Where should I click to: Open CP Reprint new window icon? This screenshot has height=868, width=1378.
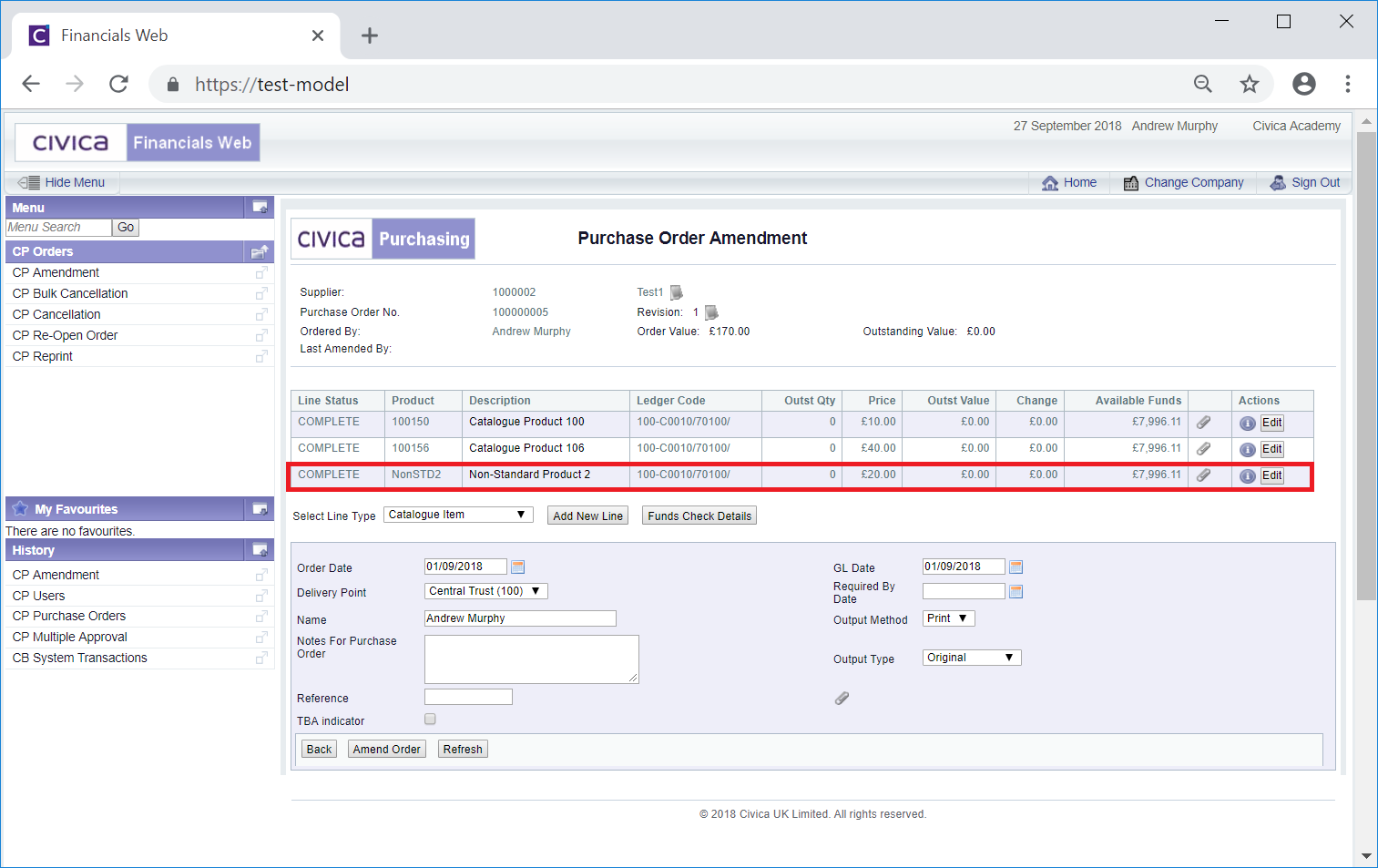pyautogui.click(x=261, y=356)
